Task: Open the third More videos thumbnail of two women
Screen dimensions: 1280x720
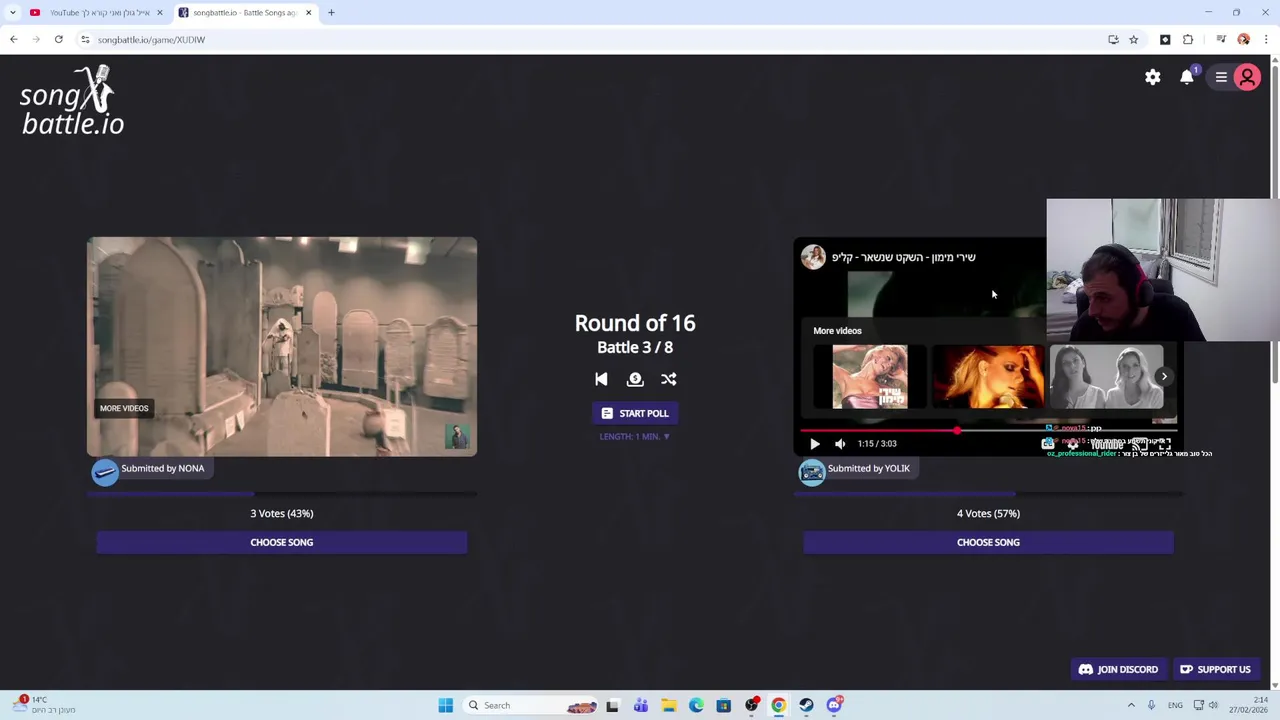Action: coord(1107,377)
